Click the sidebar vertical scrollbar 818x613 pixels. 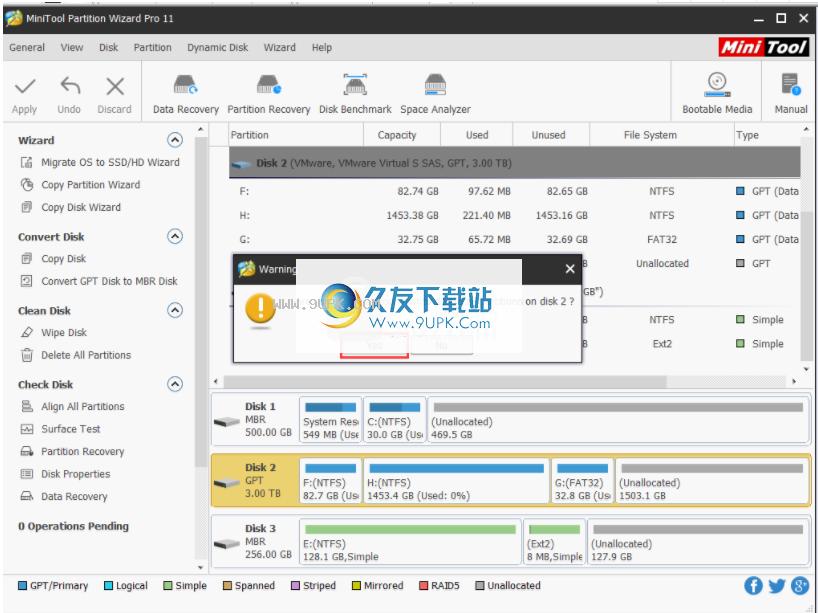(200, 302)
